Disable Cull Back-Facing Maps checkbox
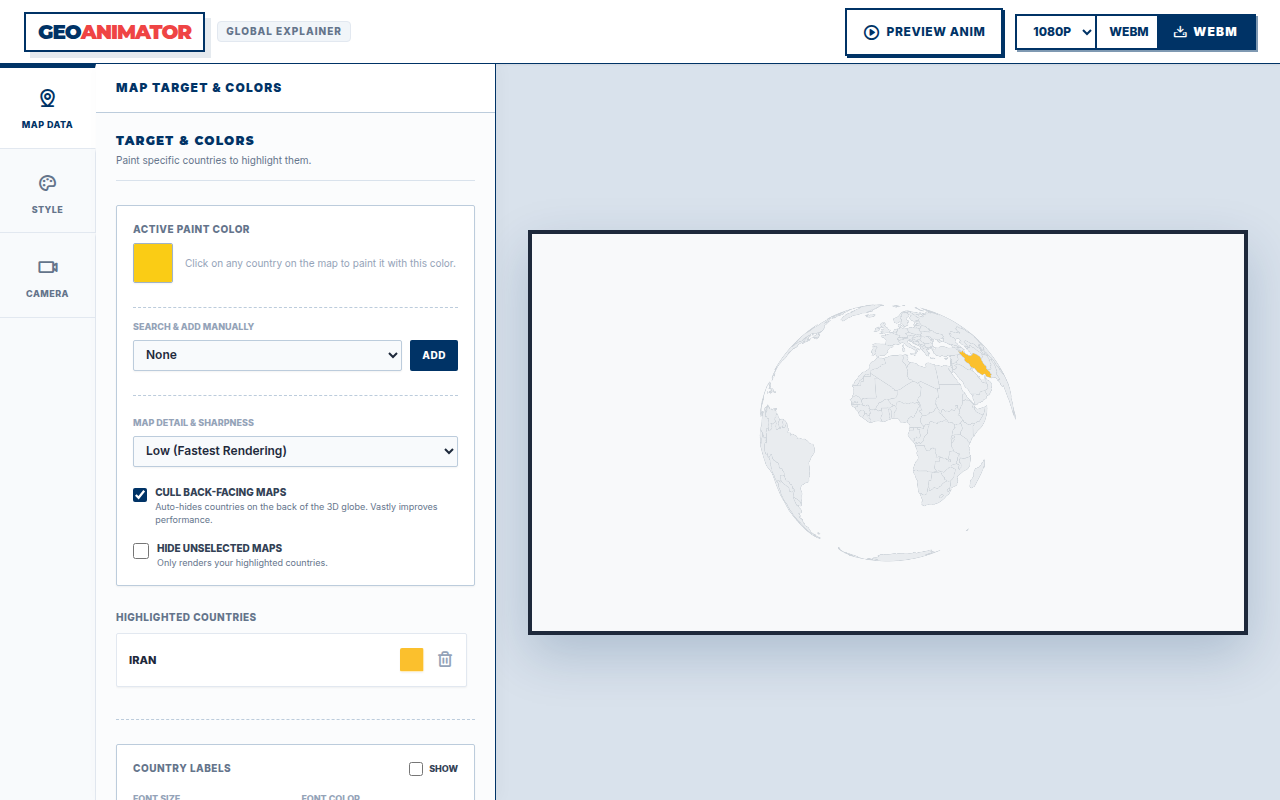 click(x=141, y=495)
